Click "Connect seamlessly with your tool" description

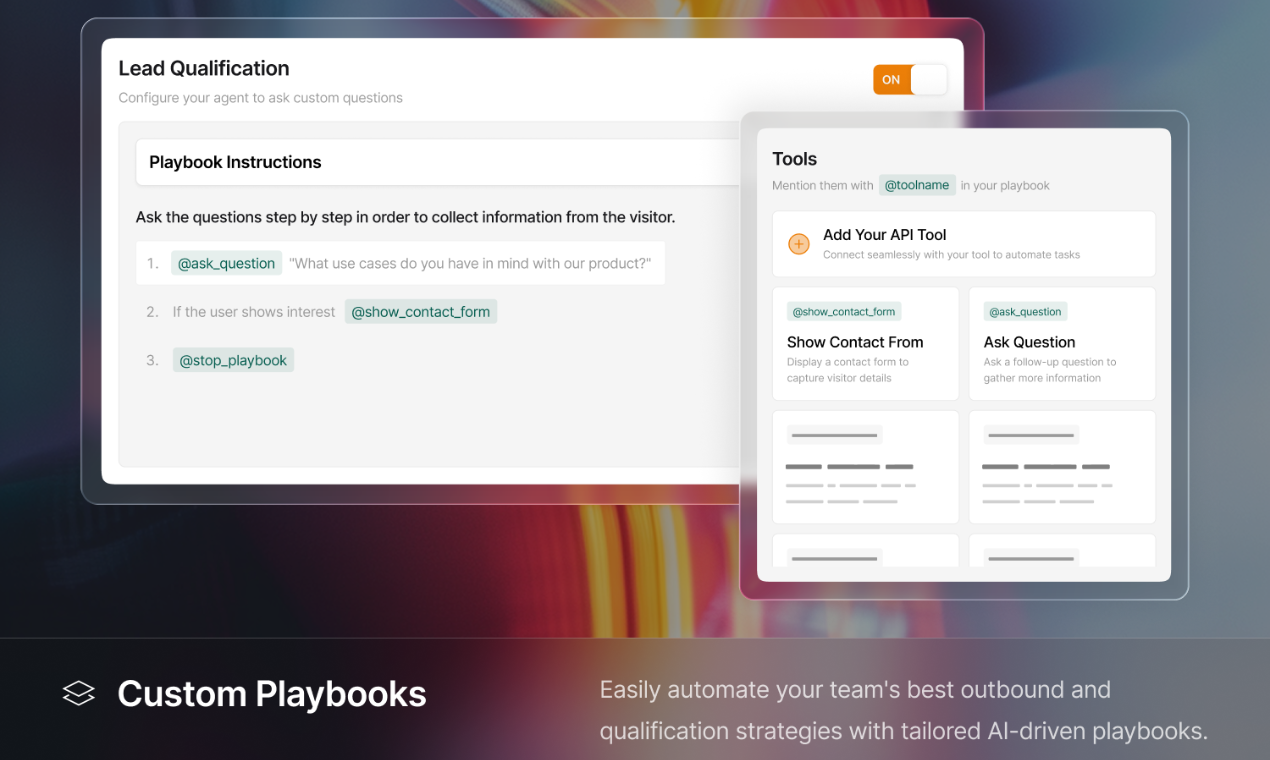coord(951,255)
